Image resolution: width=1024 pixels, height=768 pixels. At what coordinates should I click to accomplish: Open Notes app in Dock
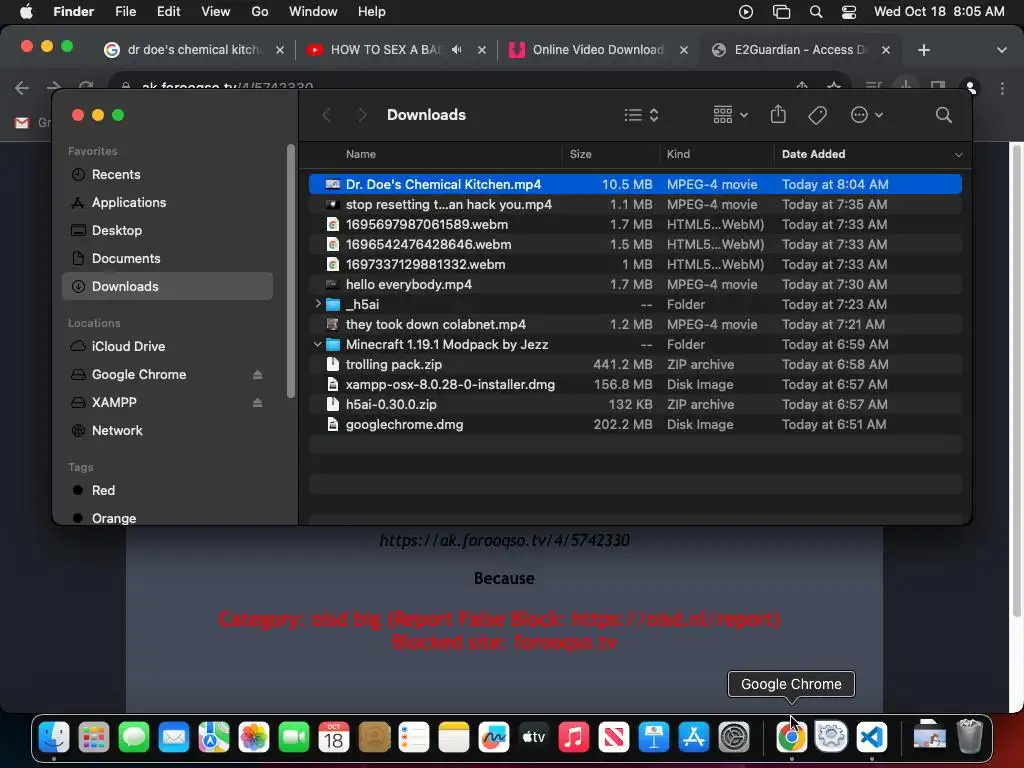tap(454, 737)
